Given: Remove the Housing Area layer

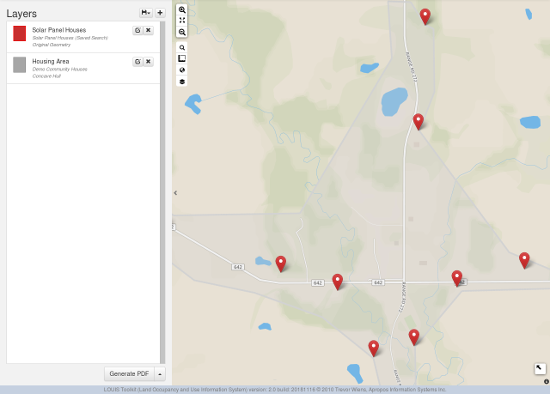Looking at the screenshot, I should (148, 62).
